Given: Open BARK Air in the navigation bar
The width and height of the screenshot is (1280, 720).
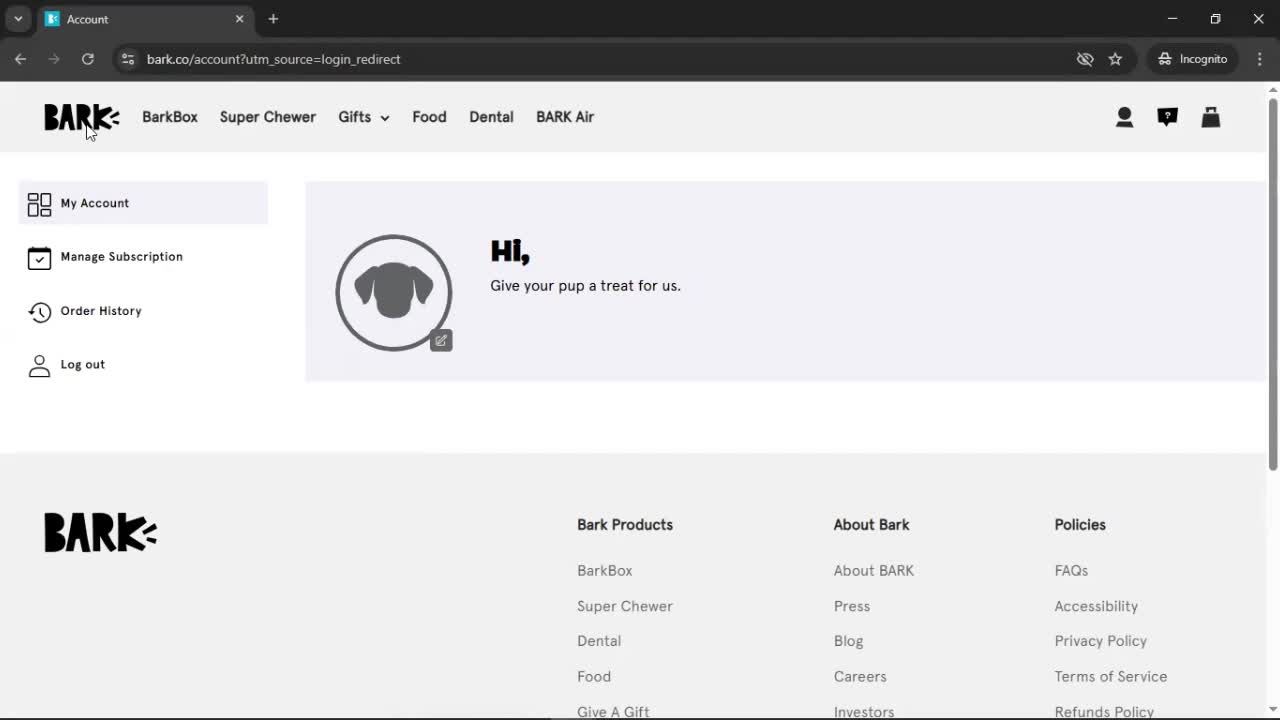Looking at the screenshot, I should coord(565,117).
